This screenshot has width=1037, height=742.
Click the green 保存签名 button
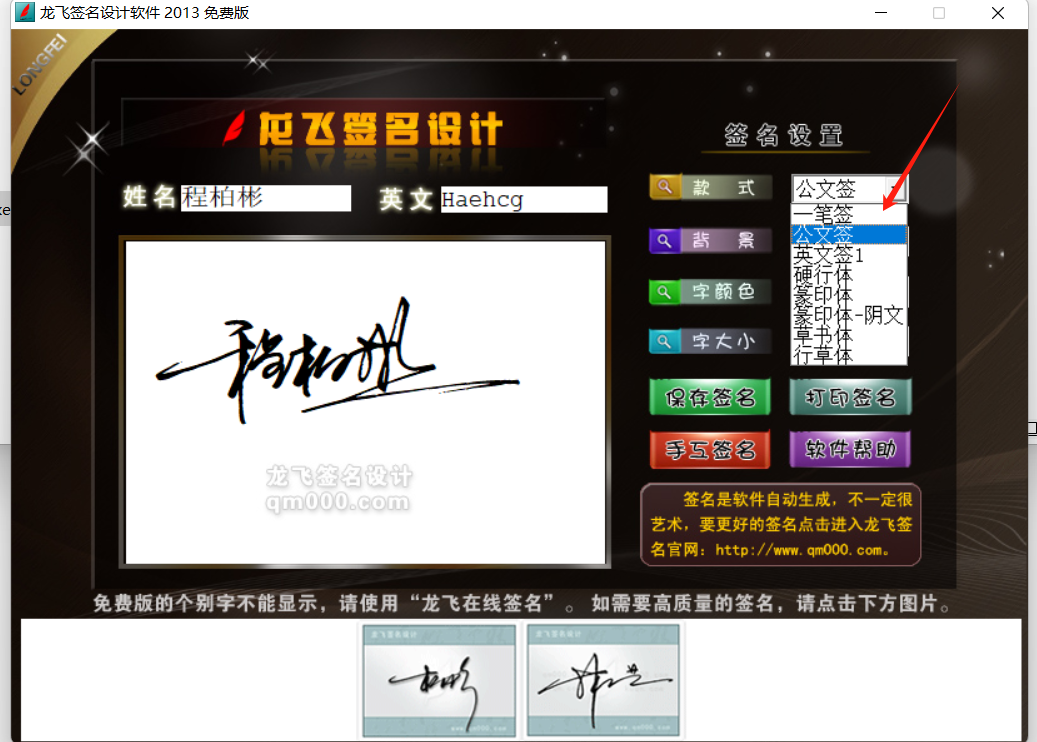[710, 397]
